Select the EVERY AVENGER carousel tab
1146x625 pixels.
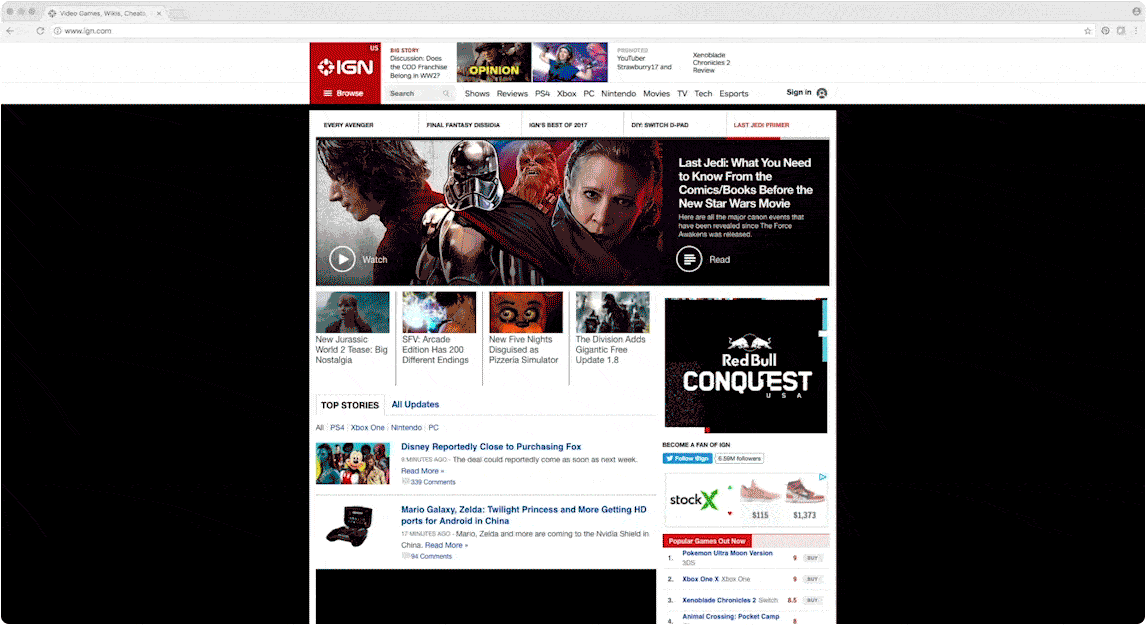pos(349,125)
